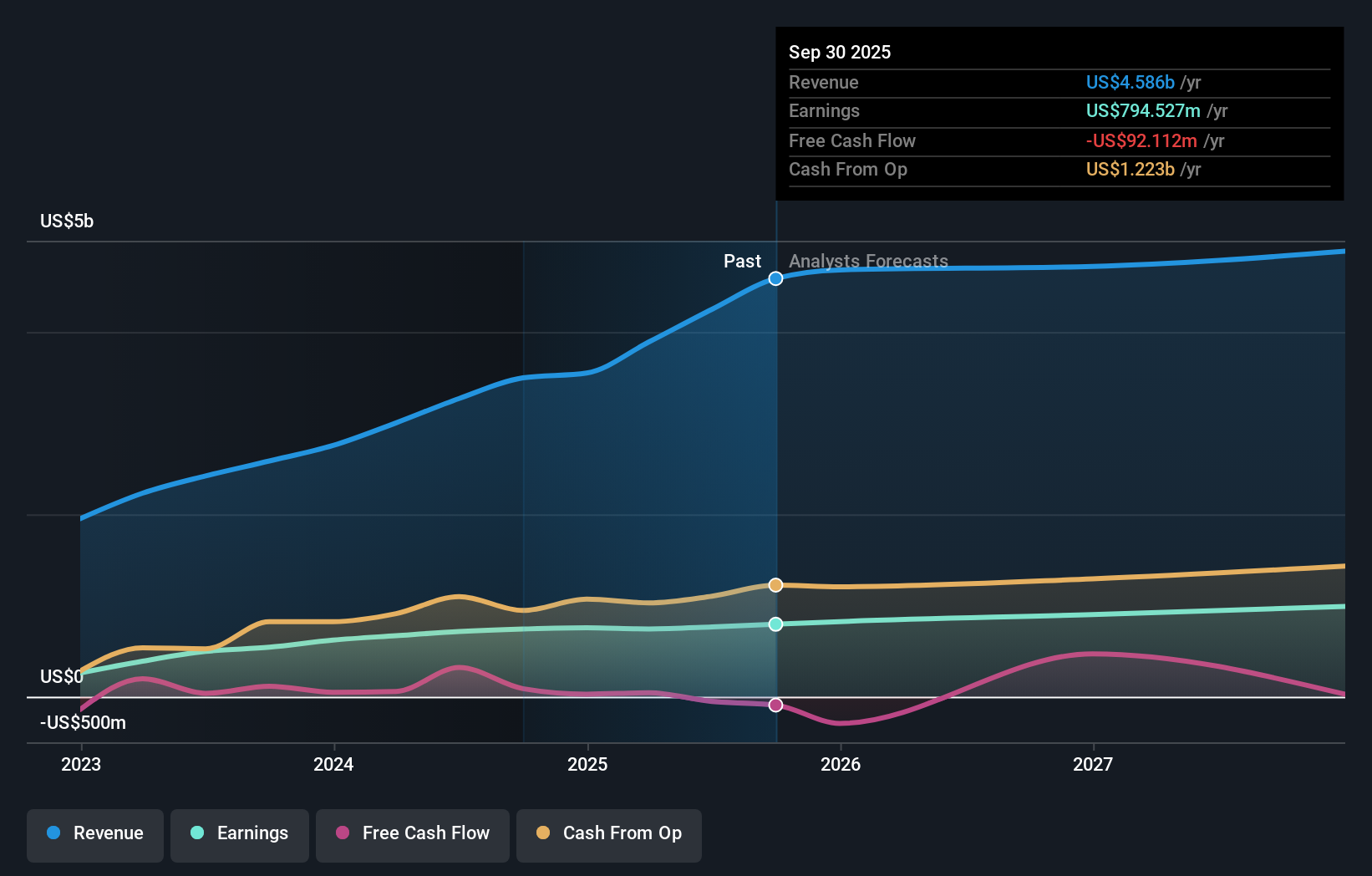Select the white Free Cash Flow marker

point(776,705)
